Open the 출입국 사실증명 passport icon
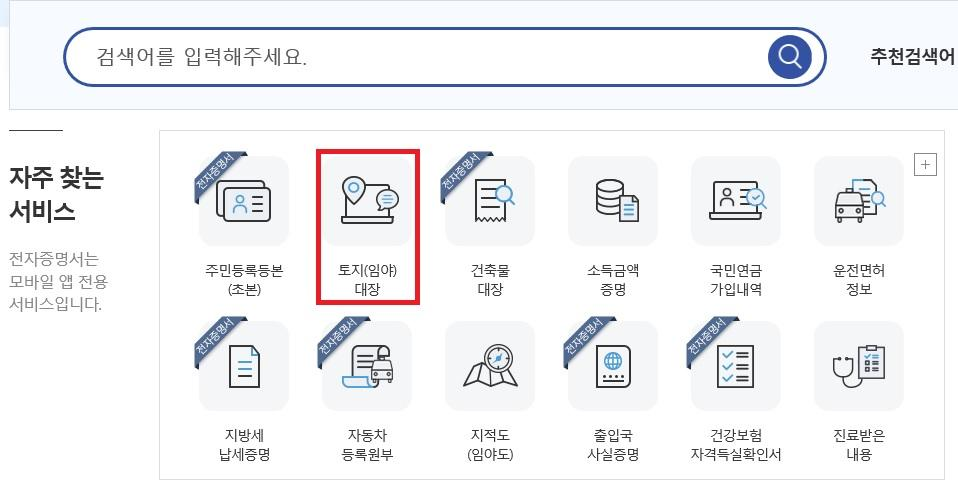 613,366
